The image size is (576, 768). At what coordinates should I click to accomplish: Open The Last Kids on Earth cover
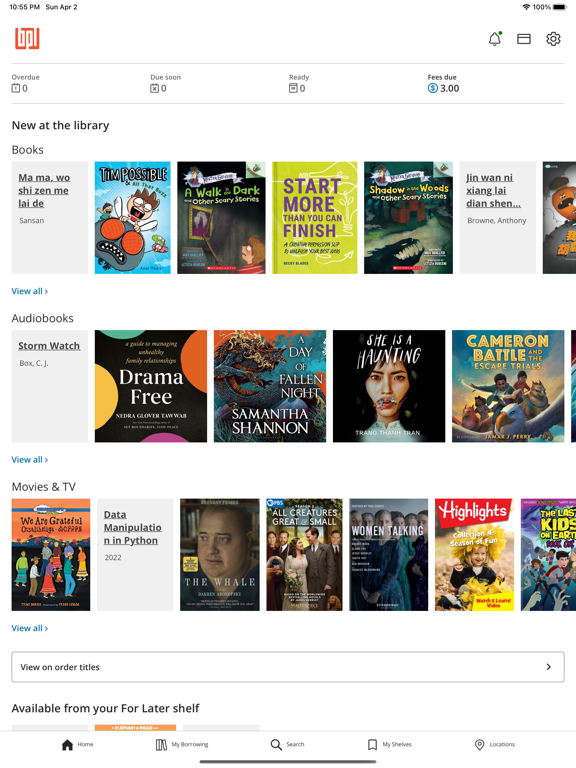coord(549,554)
